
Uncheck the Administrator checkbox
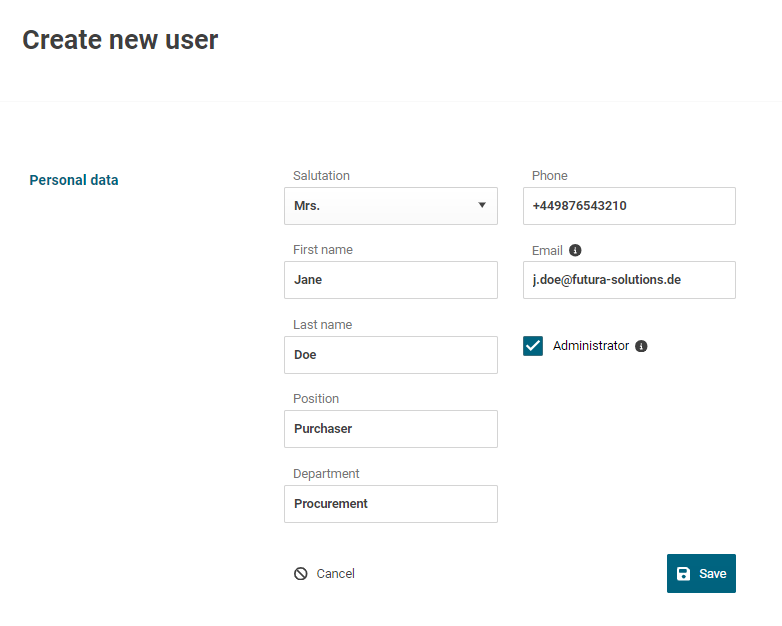(533, 346)
